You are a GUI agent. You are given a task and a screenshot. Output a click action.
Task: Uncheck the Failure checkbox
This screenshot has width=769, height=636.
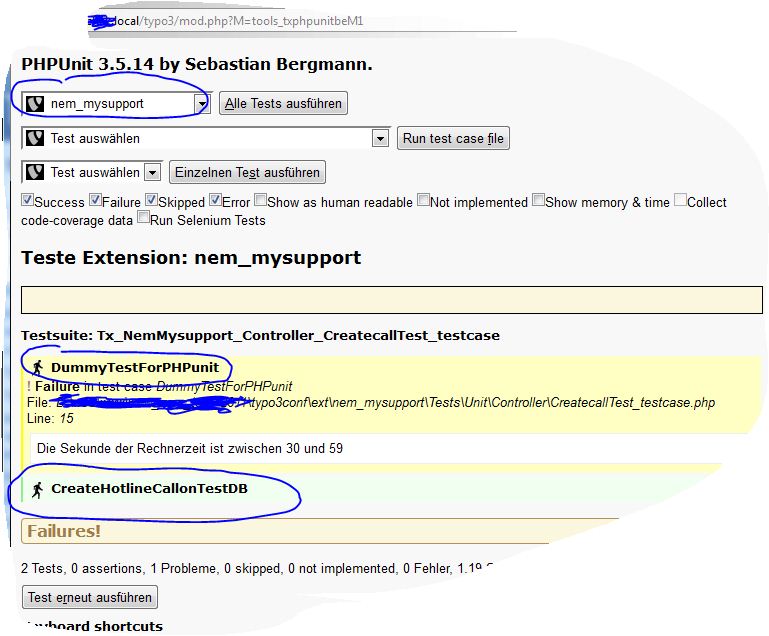click(95, 200)
